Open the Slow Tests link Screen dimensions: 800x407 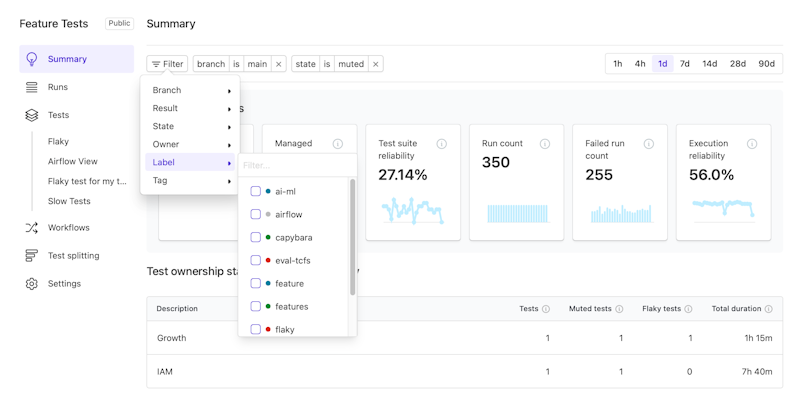[x=69, y=201]
